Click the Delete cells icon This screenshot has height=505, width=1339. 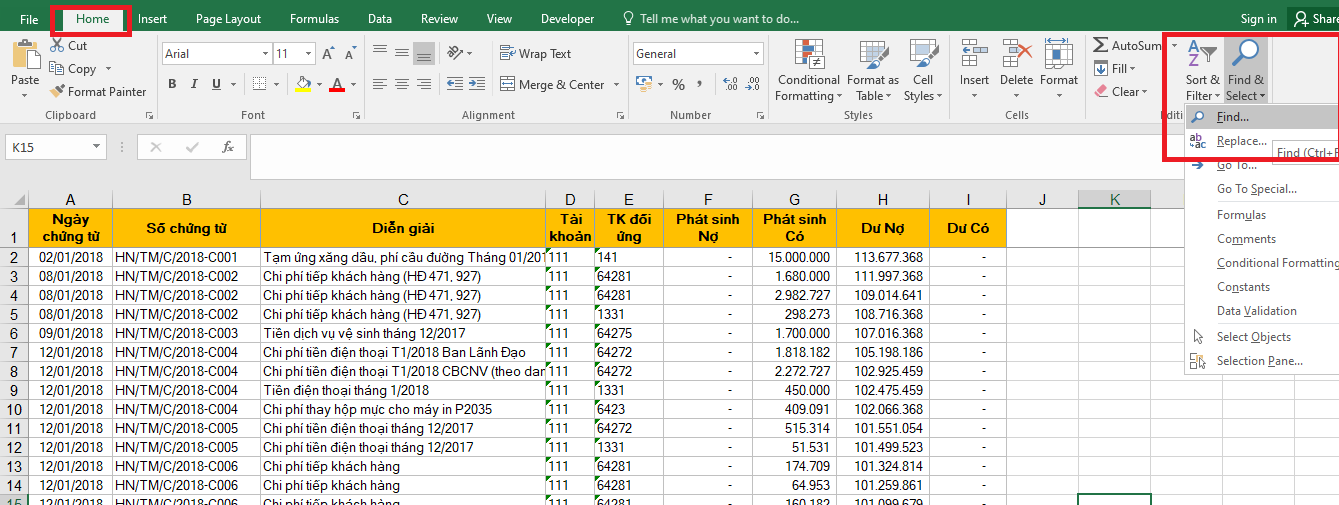1016,55
